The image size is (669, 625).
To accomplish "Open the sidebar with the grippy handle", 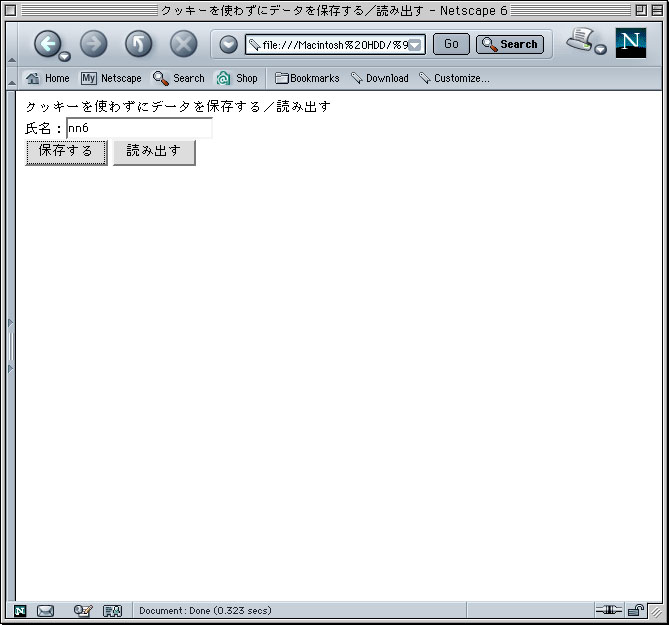I will [11, 346].
